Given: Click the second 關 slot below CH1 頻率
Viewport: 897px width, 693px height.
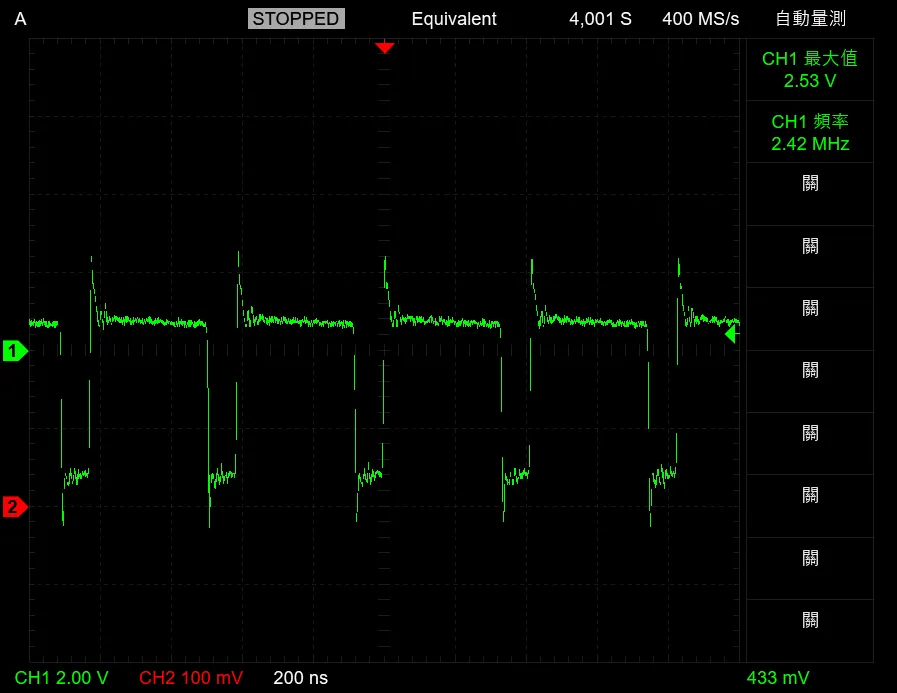Looking at the screenshot, I should point(810,257).
